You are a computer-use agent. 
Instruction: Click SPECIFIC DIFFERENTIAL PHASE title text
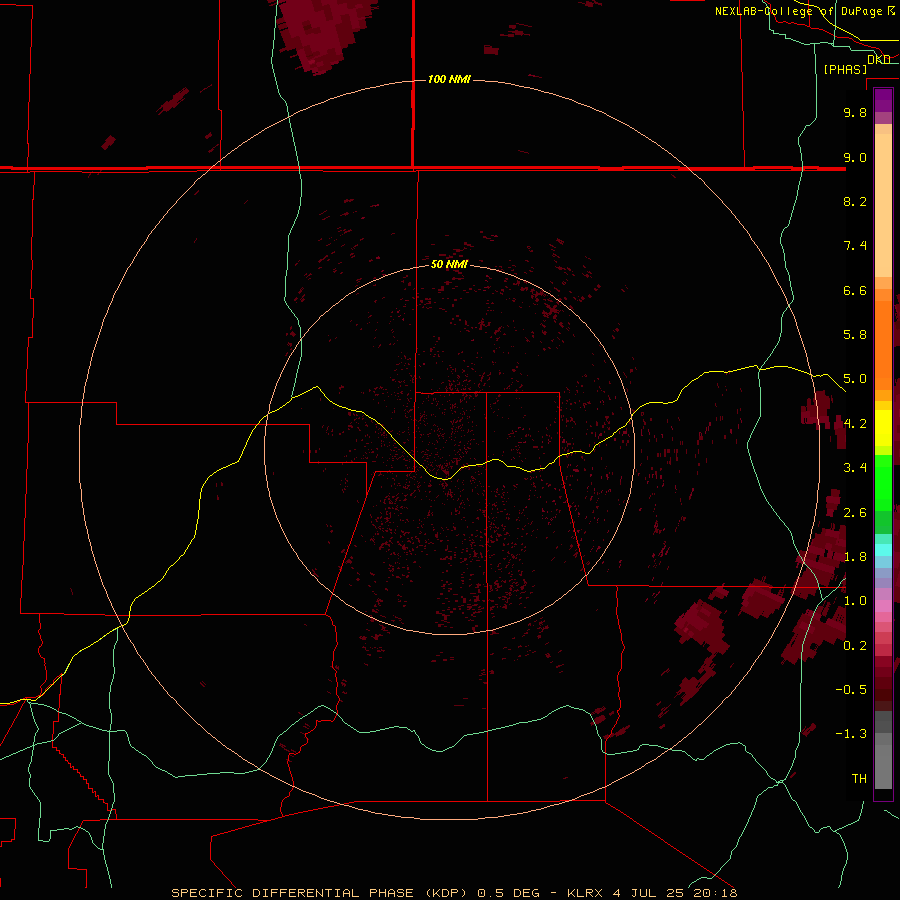point(292,893)
